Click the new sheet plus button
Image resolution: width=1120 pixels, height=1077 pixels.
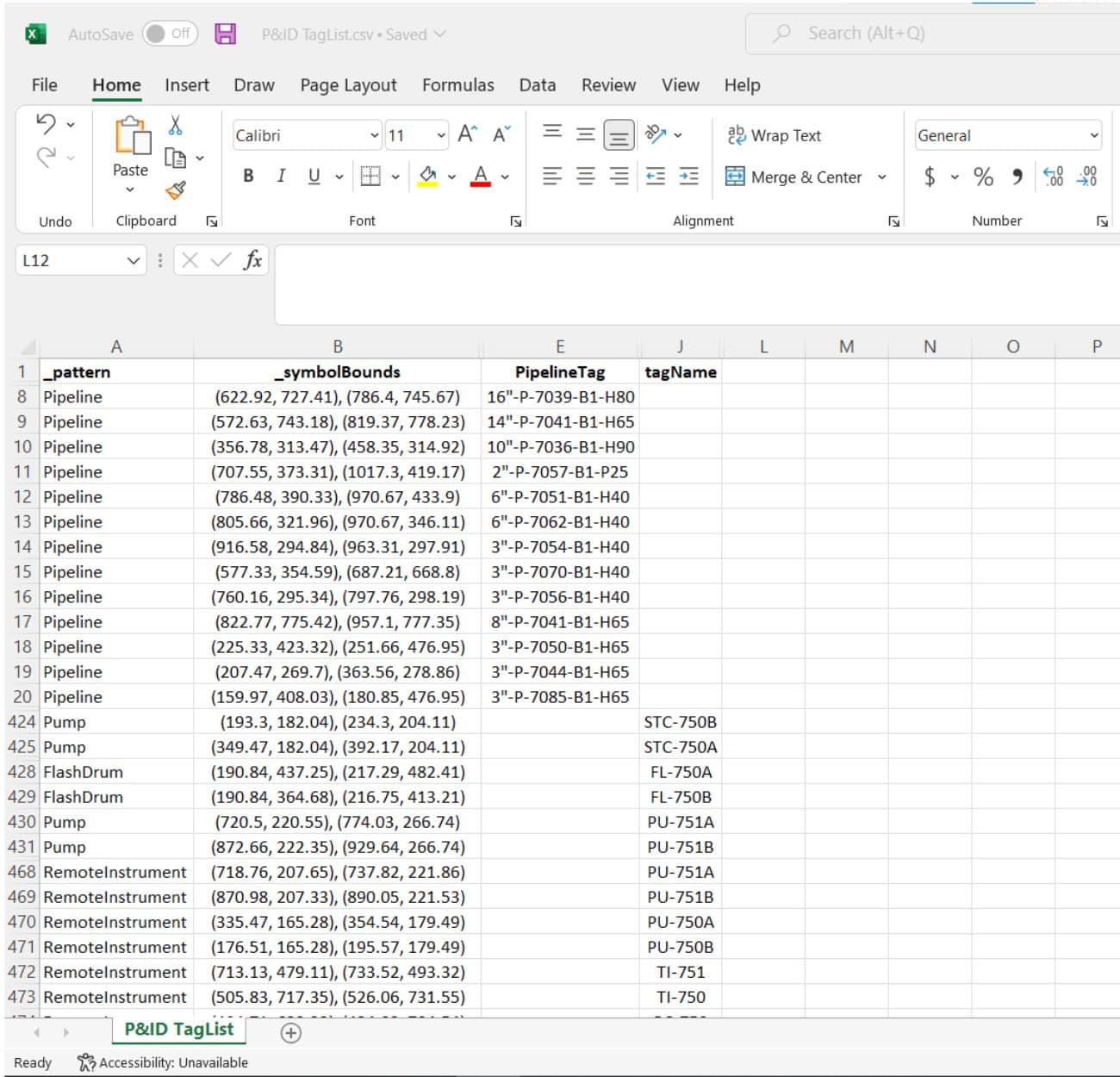[x=290, y=1031]
